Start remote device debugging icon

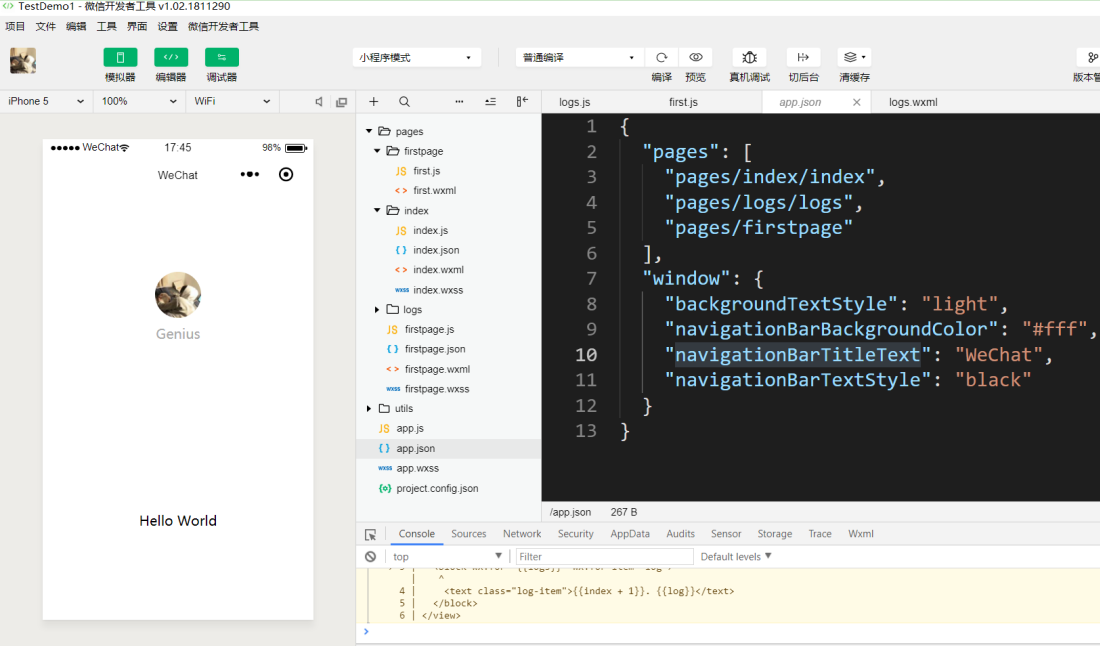(x=749, y=58)
